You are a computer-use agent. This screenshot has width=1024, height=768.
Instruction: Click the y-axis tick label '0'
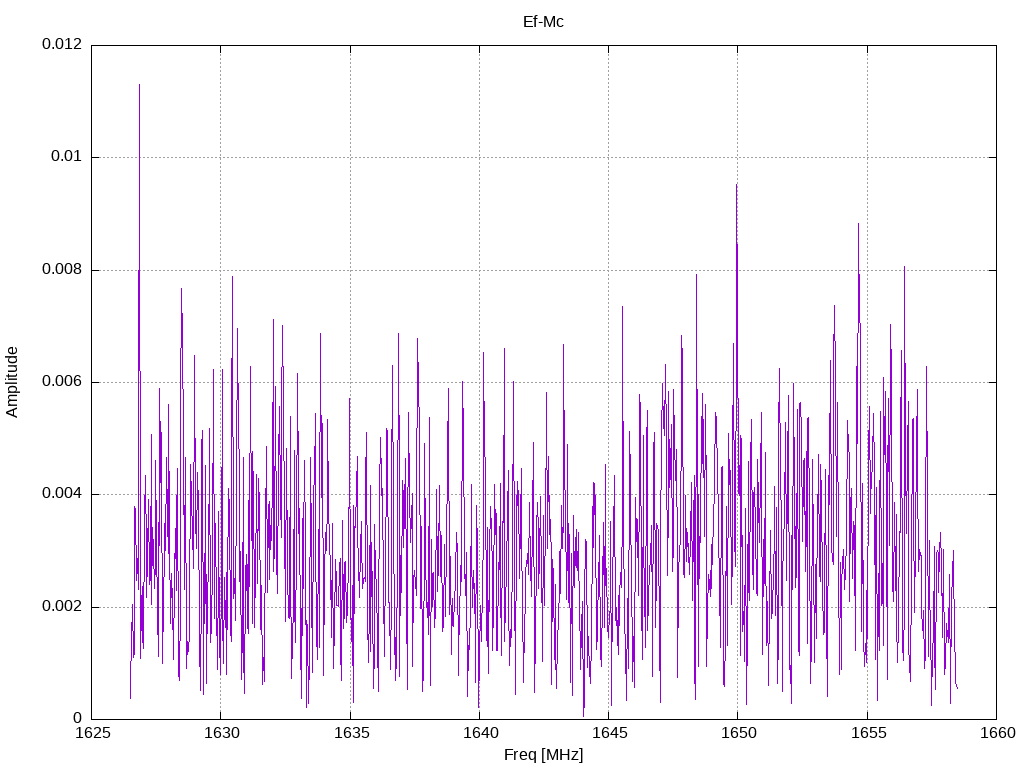[78, 718]
